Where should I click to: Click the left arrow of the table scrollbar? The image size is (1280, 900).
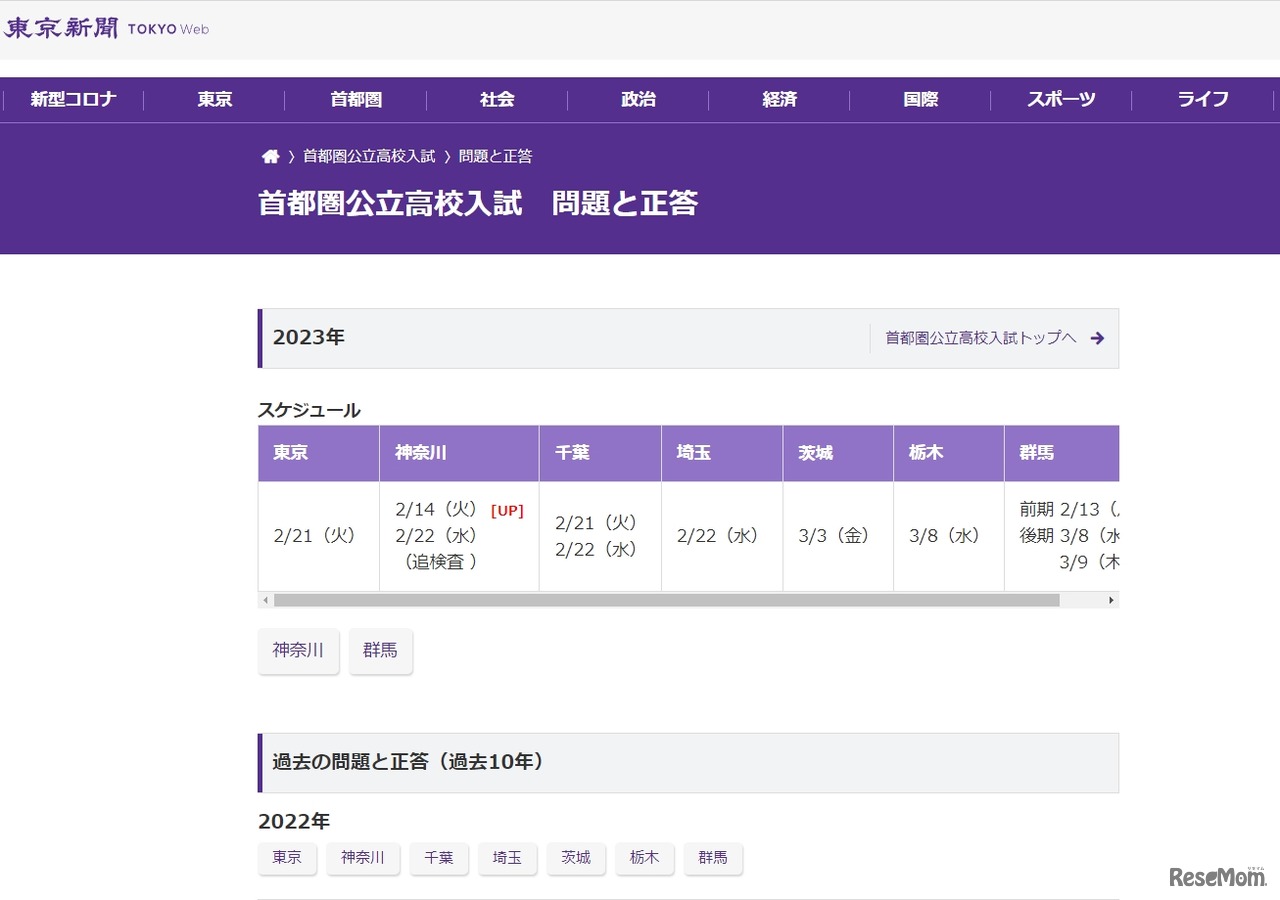tap(264, 599)
